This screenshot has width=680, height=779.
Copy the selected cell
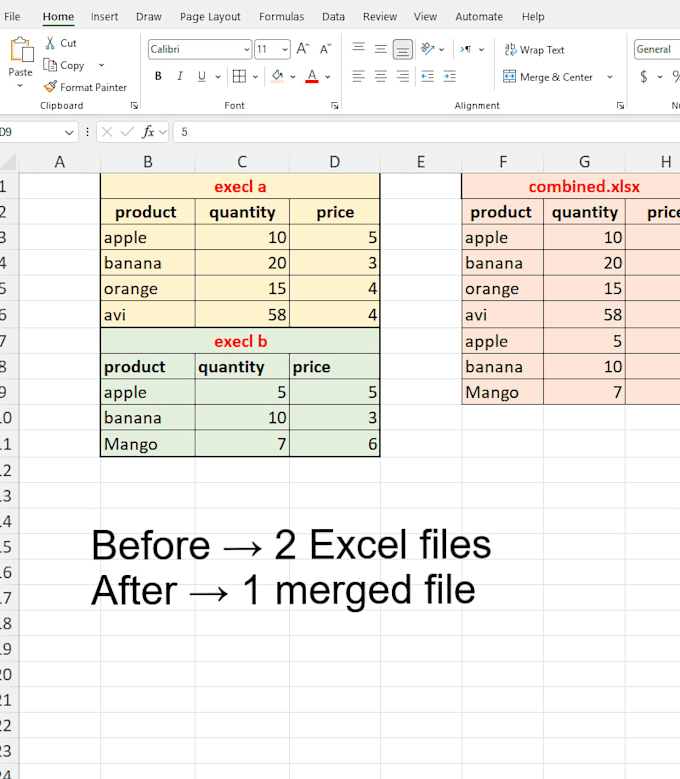point(64,65)
